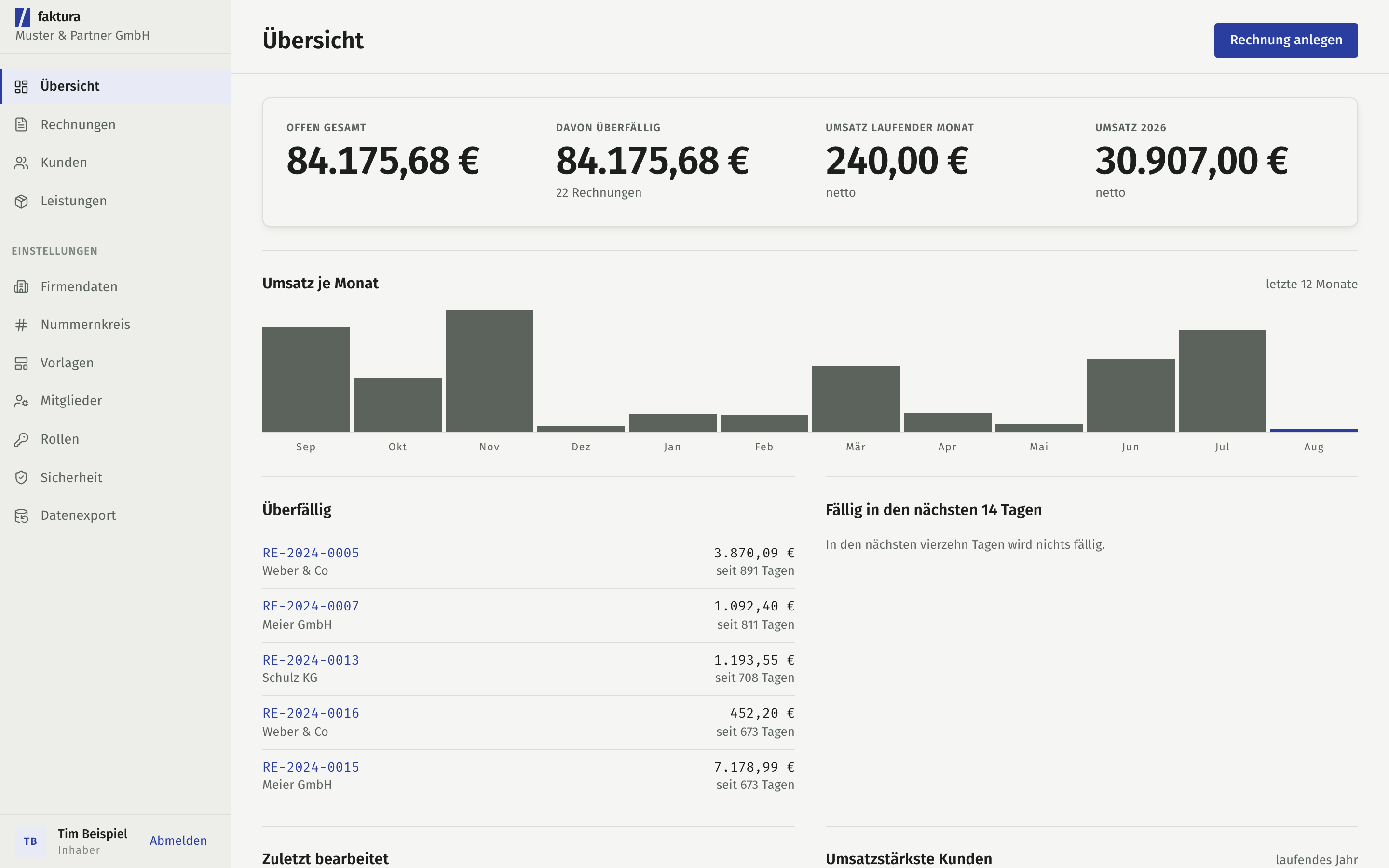Open Leistungen in the sidebar
Viewport: 1389px width, 868px height.
tap(115, 202)
